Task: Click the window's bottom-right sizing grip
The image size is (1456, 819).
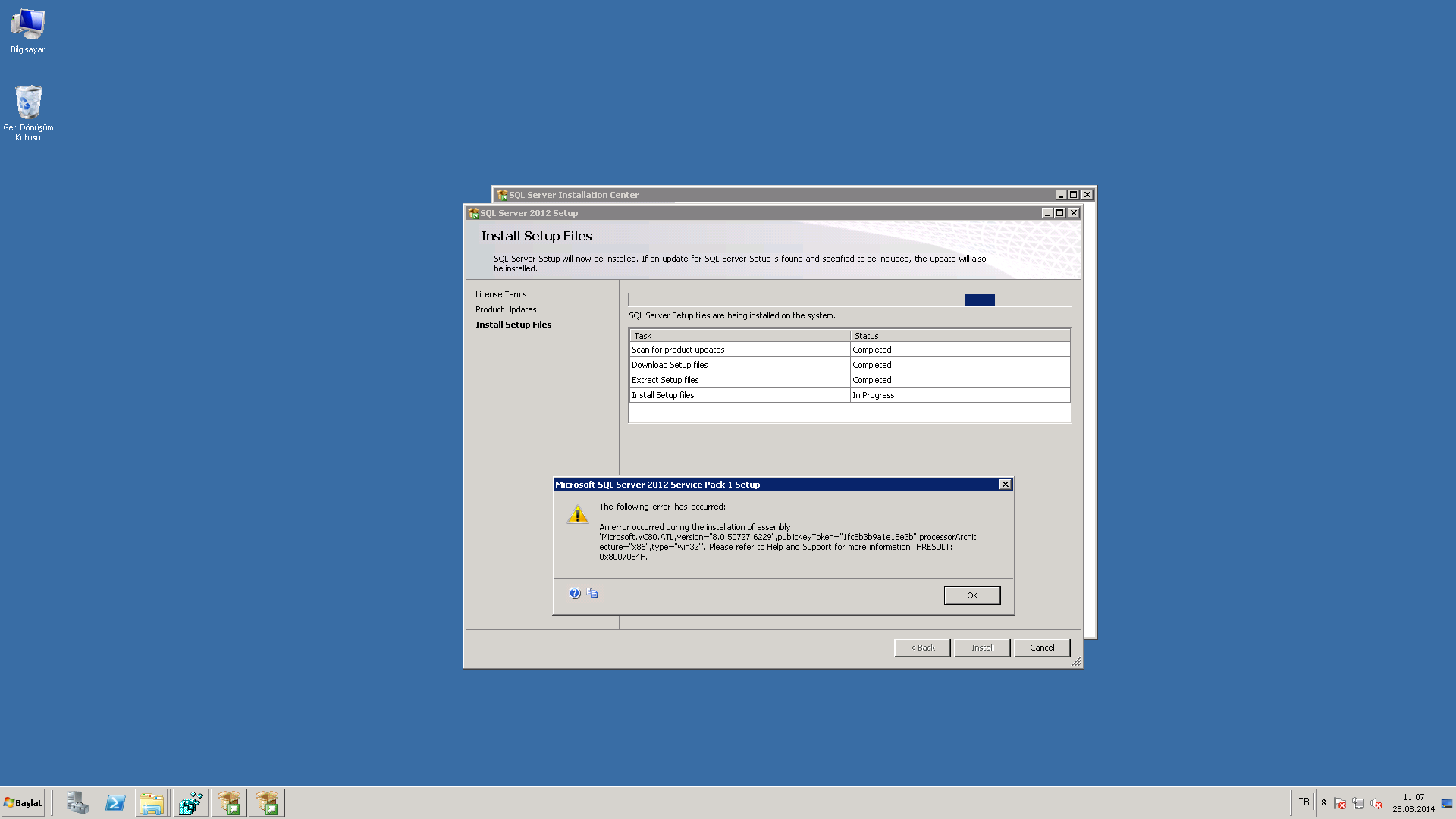Action: coord(1076,662)
